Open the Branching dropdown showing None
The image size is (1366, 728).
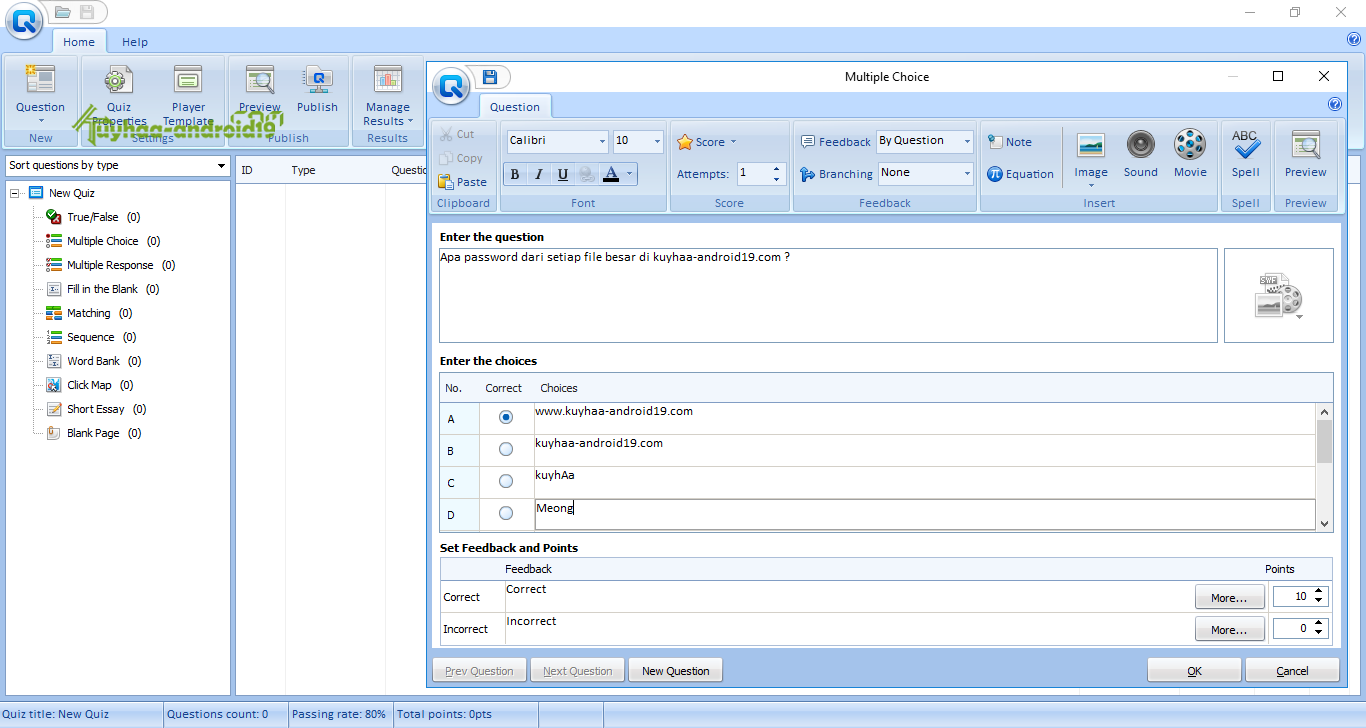coord(967,174)
